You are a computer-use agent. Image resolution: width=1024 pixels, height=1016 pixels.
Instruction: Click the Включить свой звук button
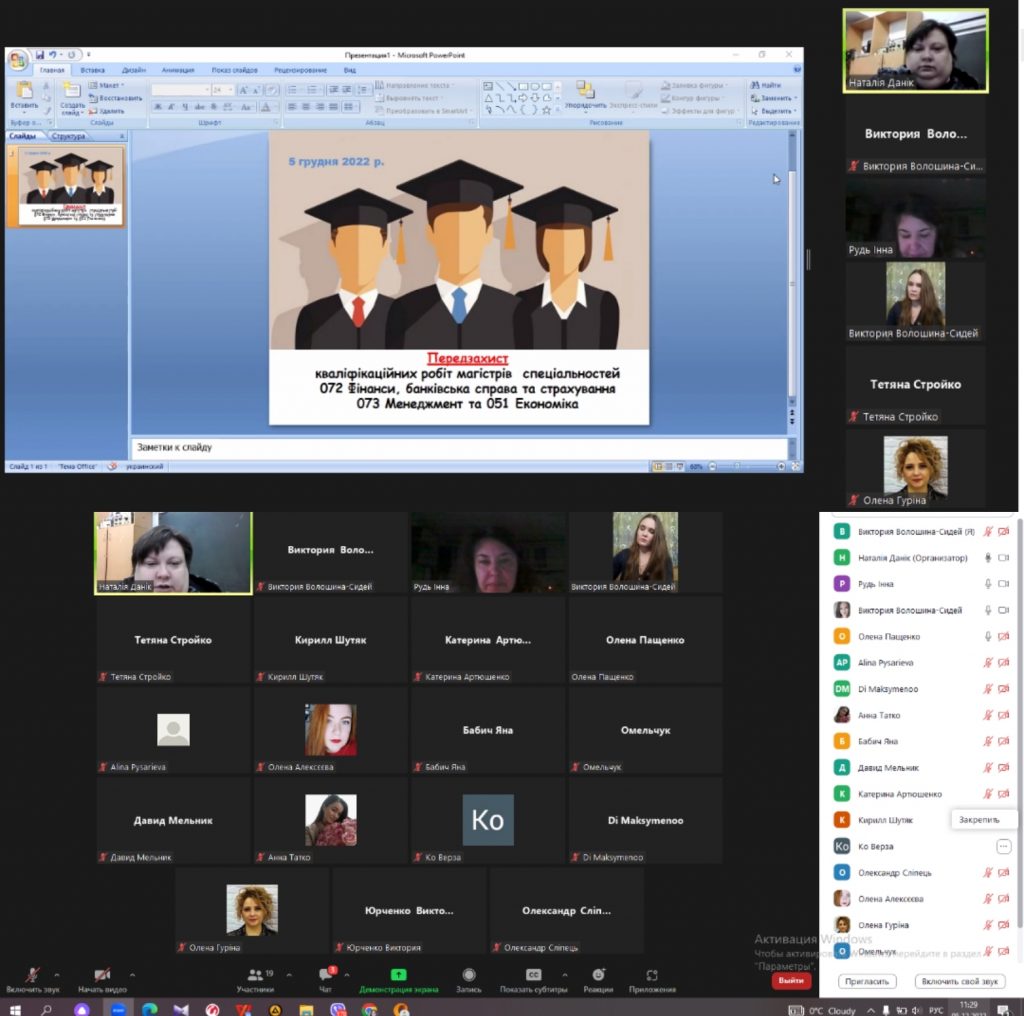point(960,981)
